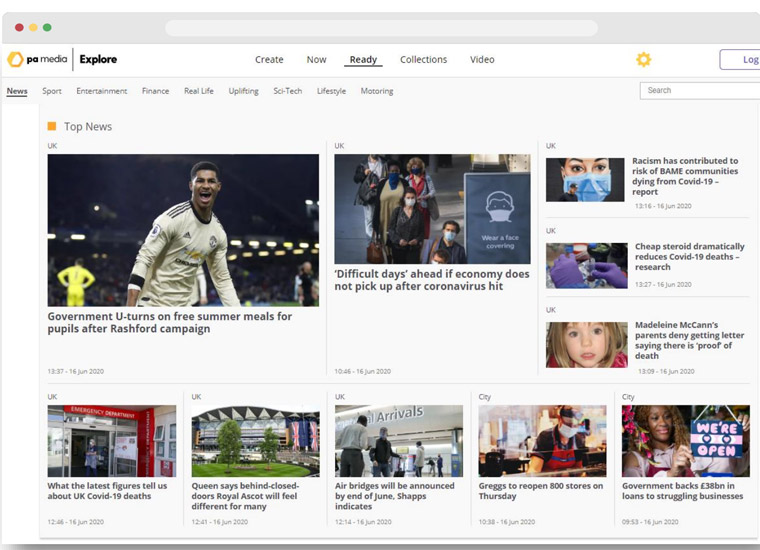Open the Entertainment category

[102, 91]
